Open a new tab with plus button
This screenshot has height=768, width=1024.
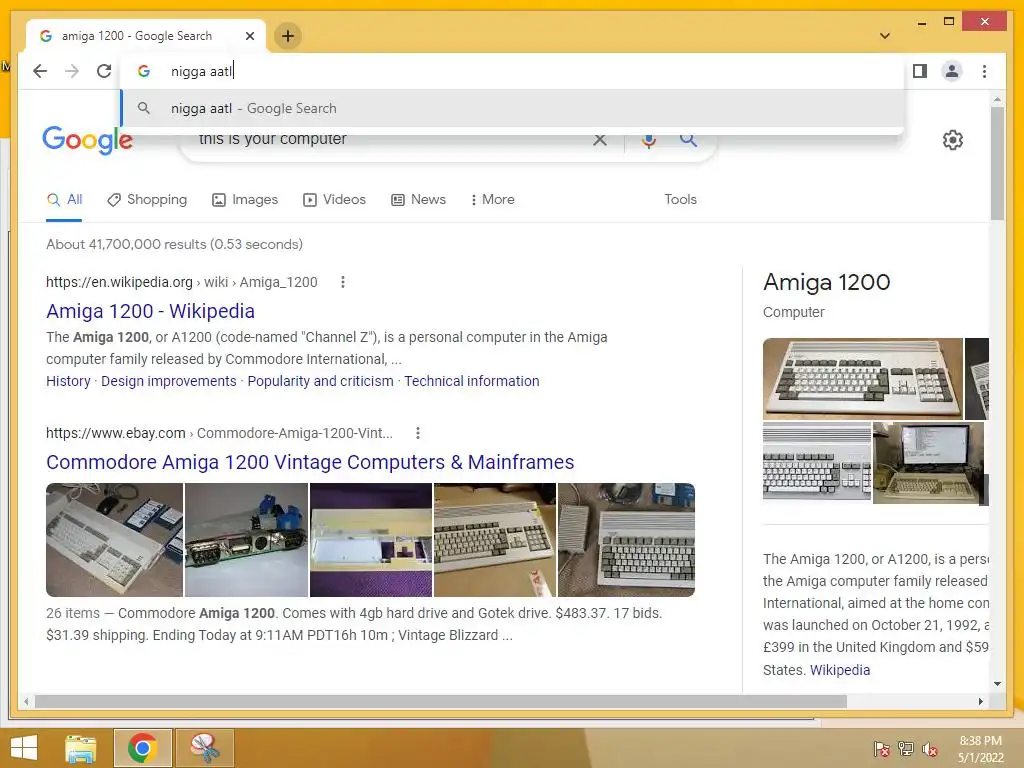[288, 36]
